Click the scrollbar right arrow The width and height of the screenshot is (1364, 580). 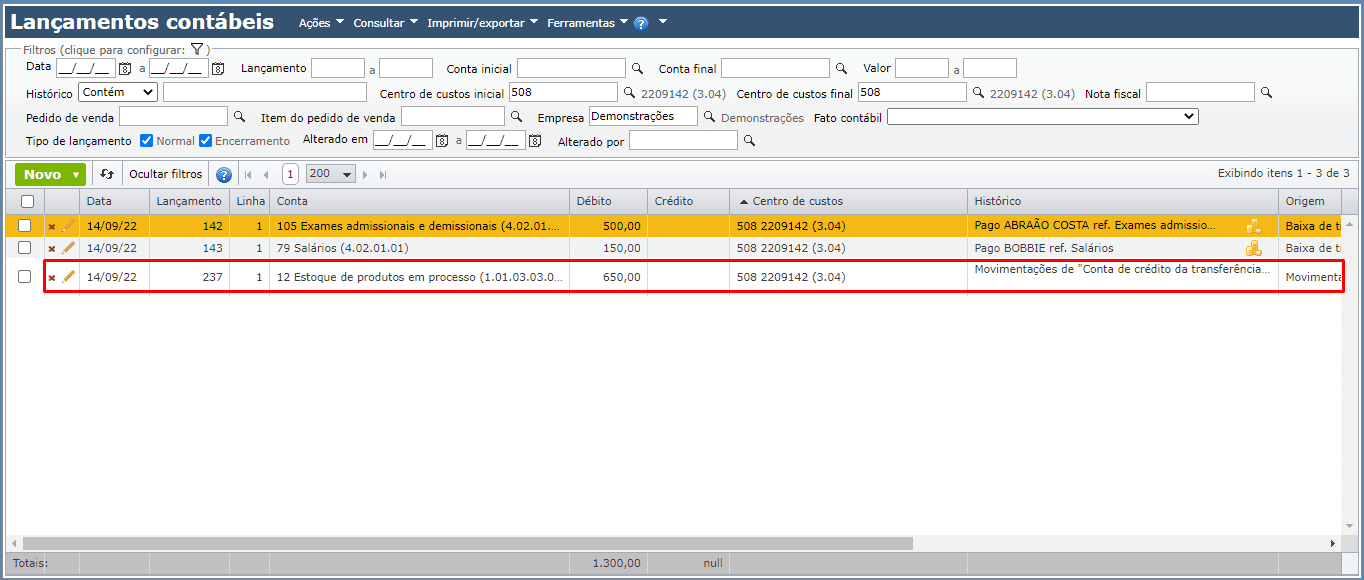click(1332, 543)
